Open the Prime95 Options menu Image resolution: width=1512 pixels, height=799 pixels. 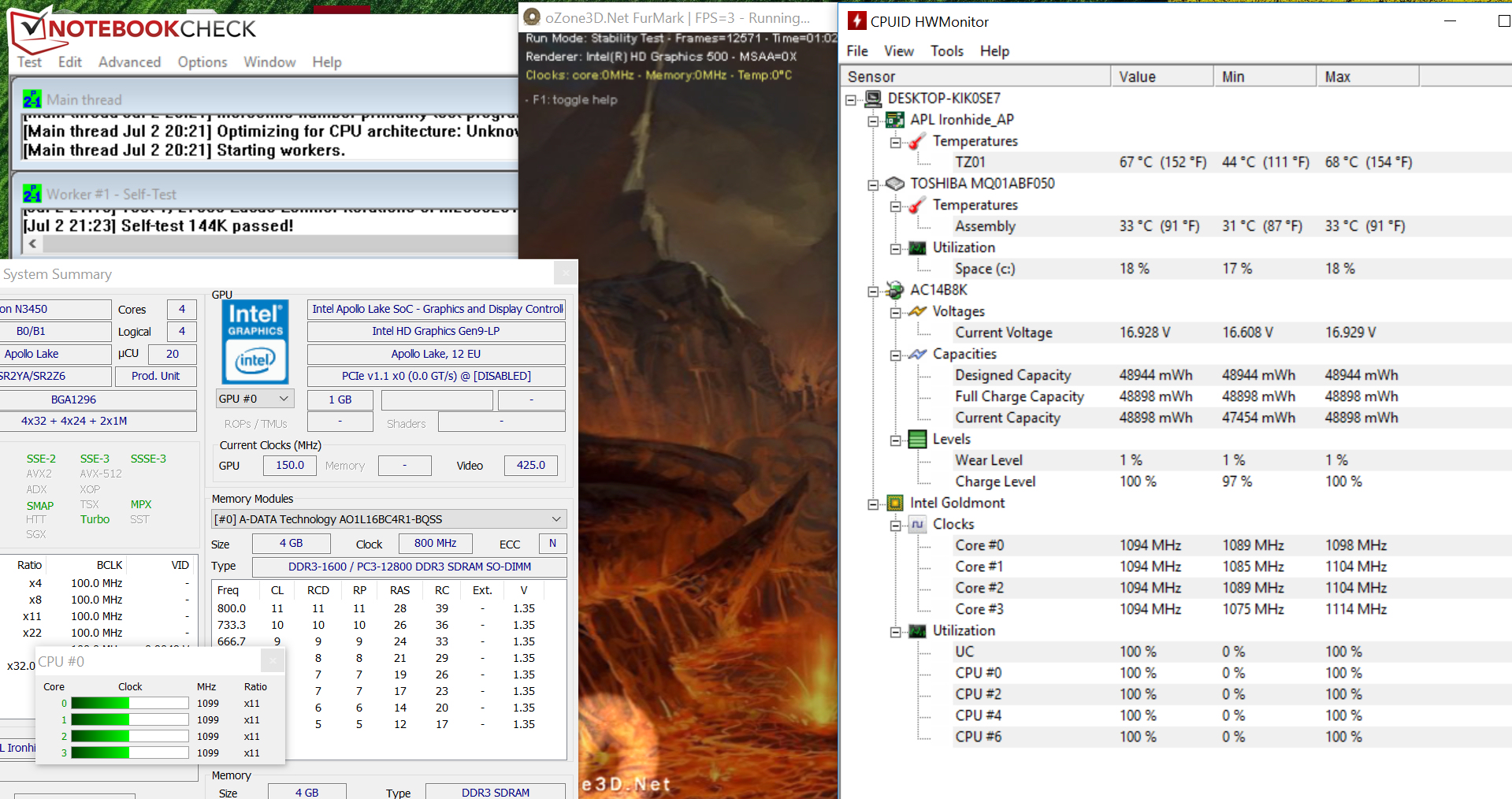pos(202,61)
